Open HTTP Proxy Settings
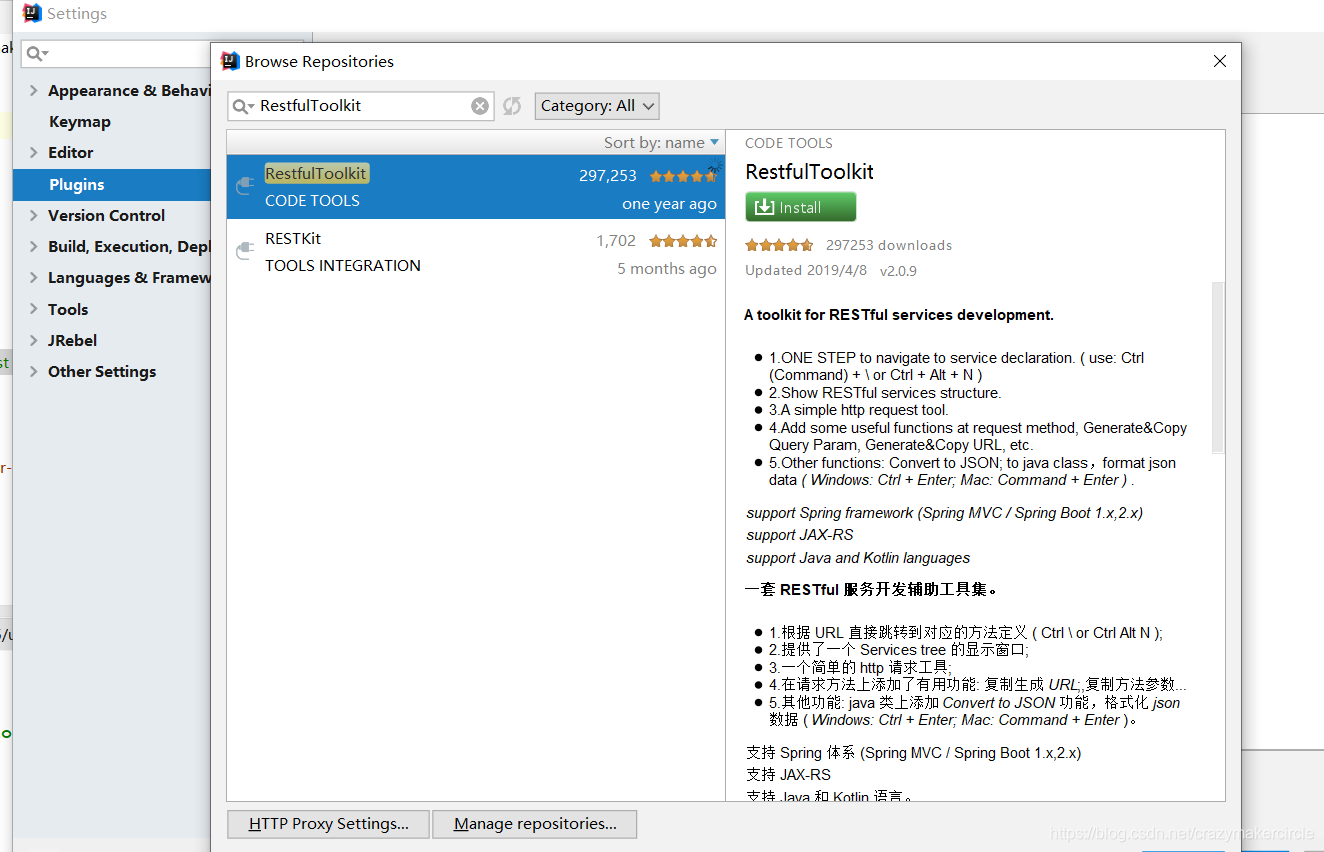Image resolution: width=1324 pixels, height=852 pixels. pos(328,824)
